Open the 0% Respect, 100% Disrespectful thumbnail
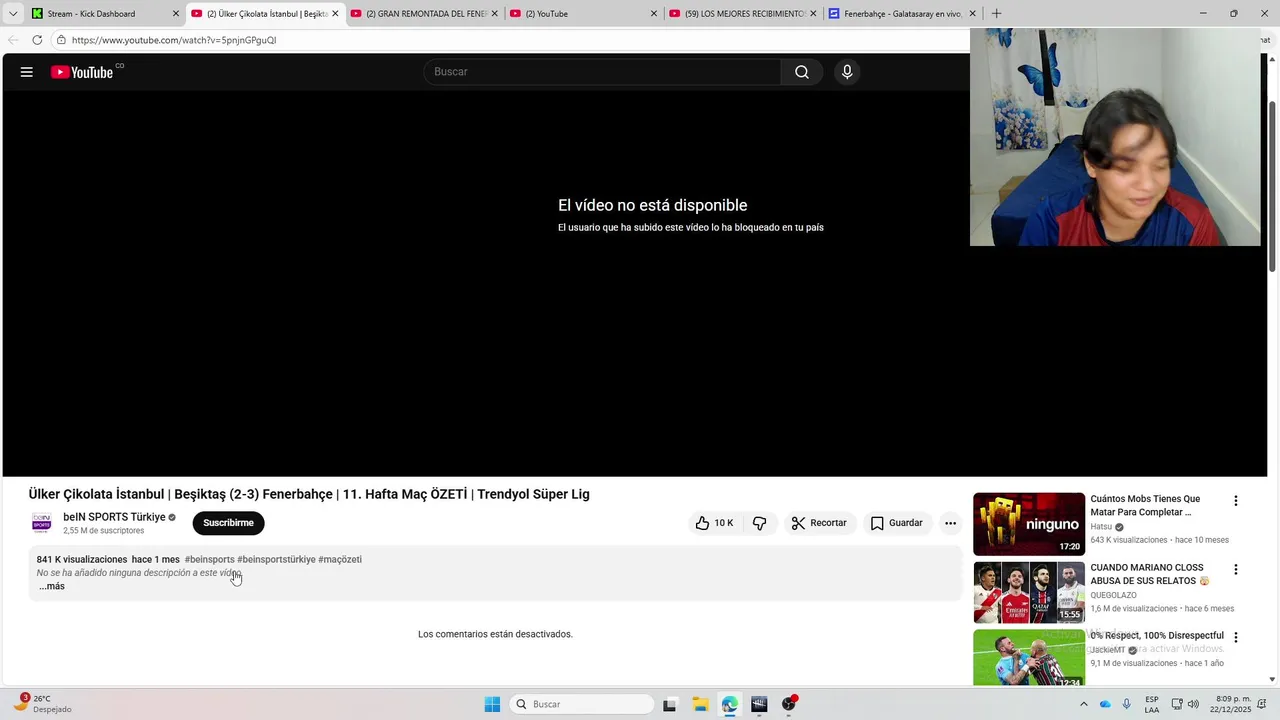1280x720 pixels. pyautogui.click(x=1029, y=658)
